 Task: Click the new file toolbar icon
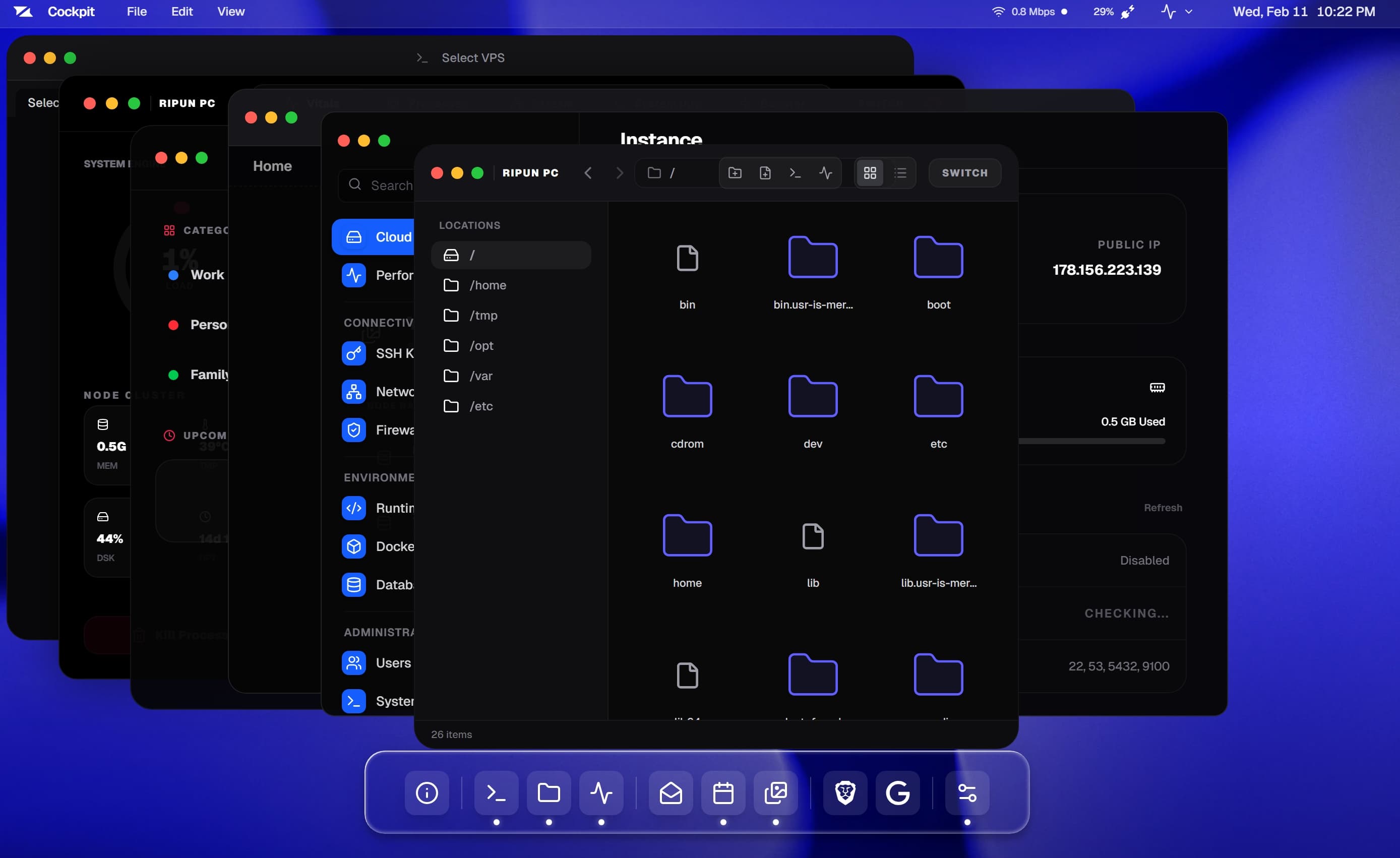765,173
